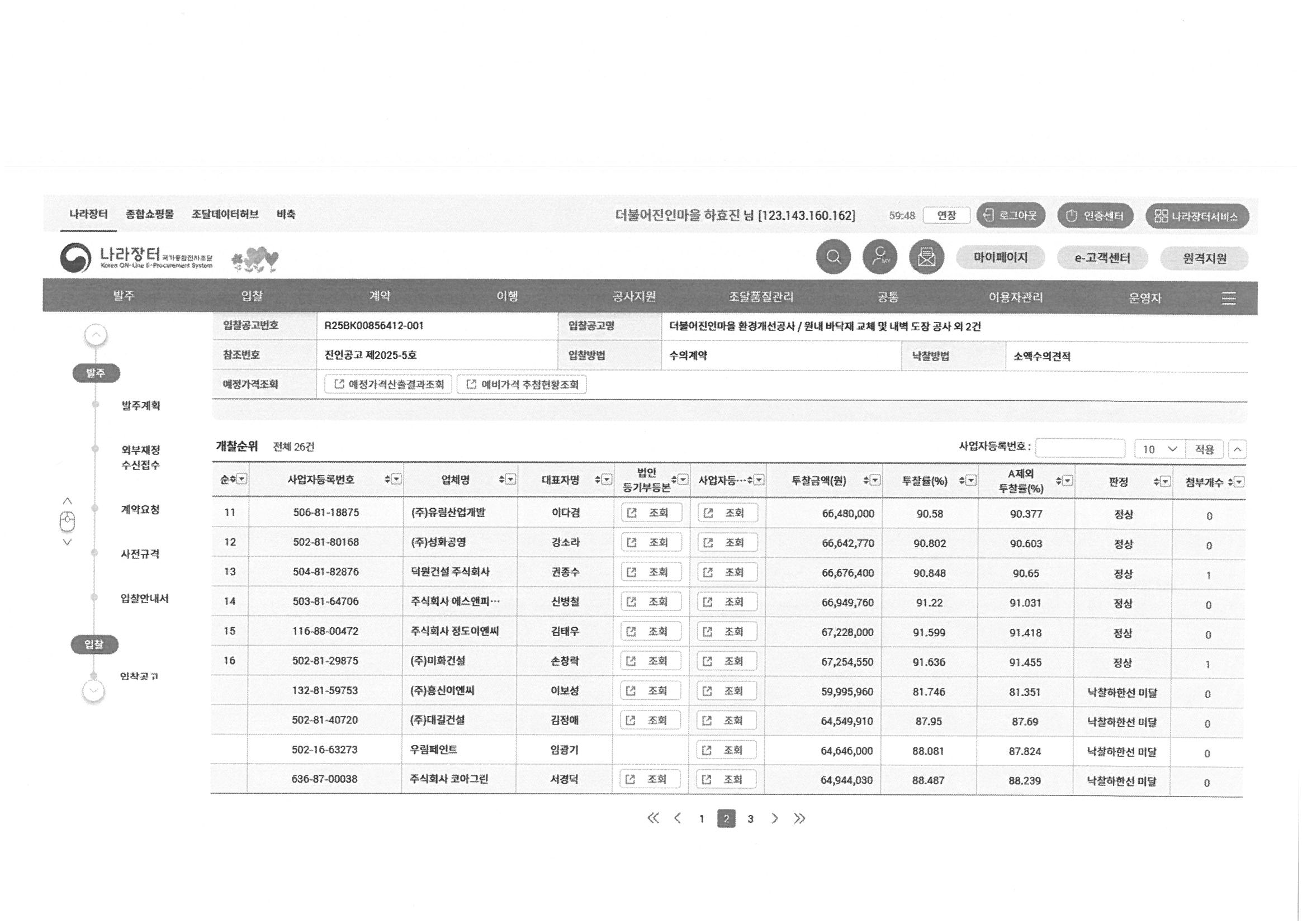Select the 발주 main menu
This screenshot has width=1307, height=924.
[124, 295]
